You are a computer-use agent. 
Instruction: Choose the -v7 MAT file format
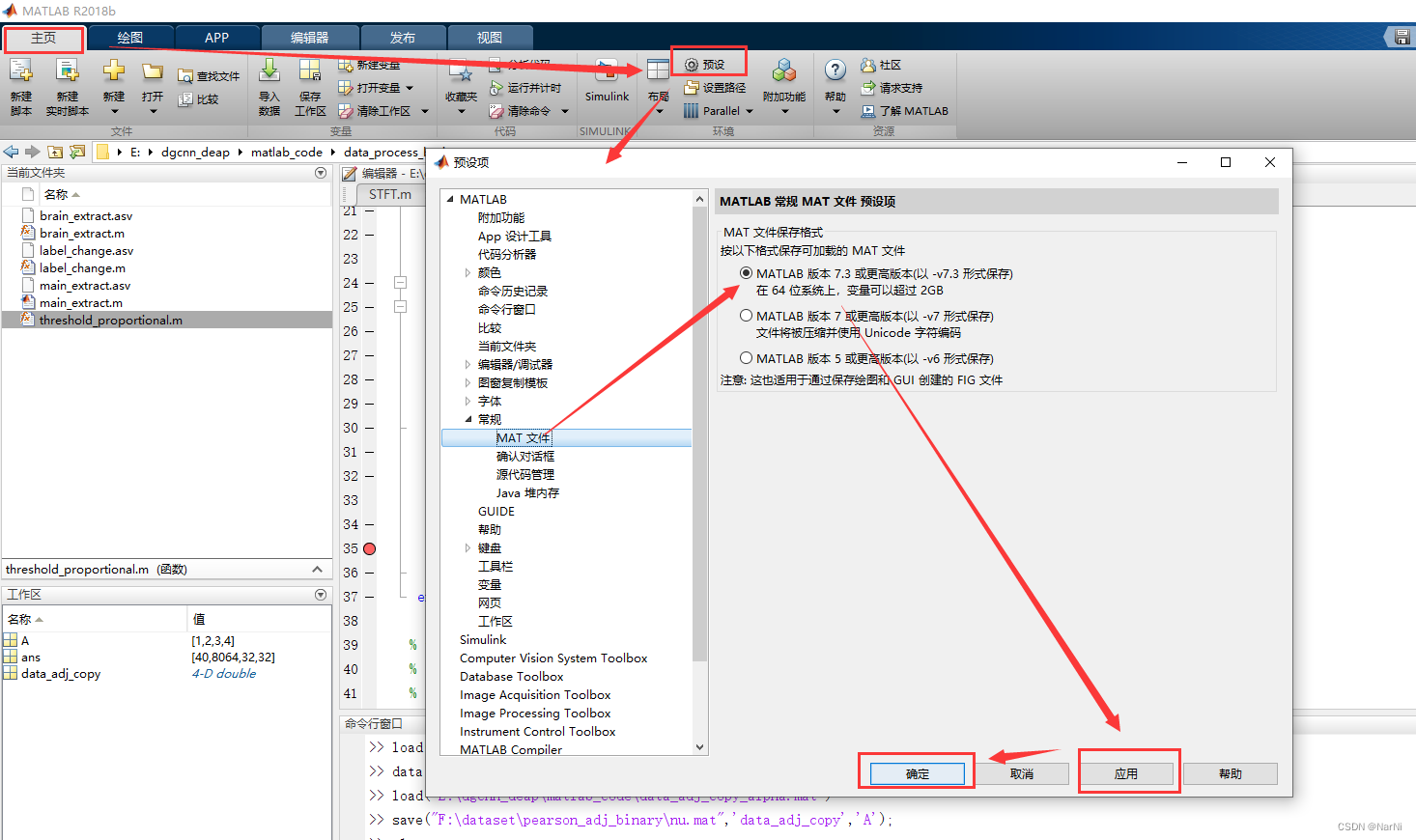coord(746,316)
